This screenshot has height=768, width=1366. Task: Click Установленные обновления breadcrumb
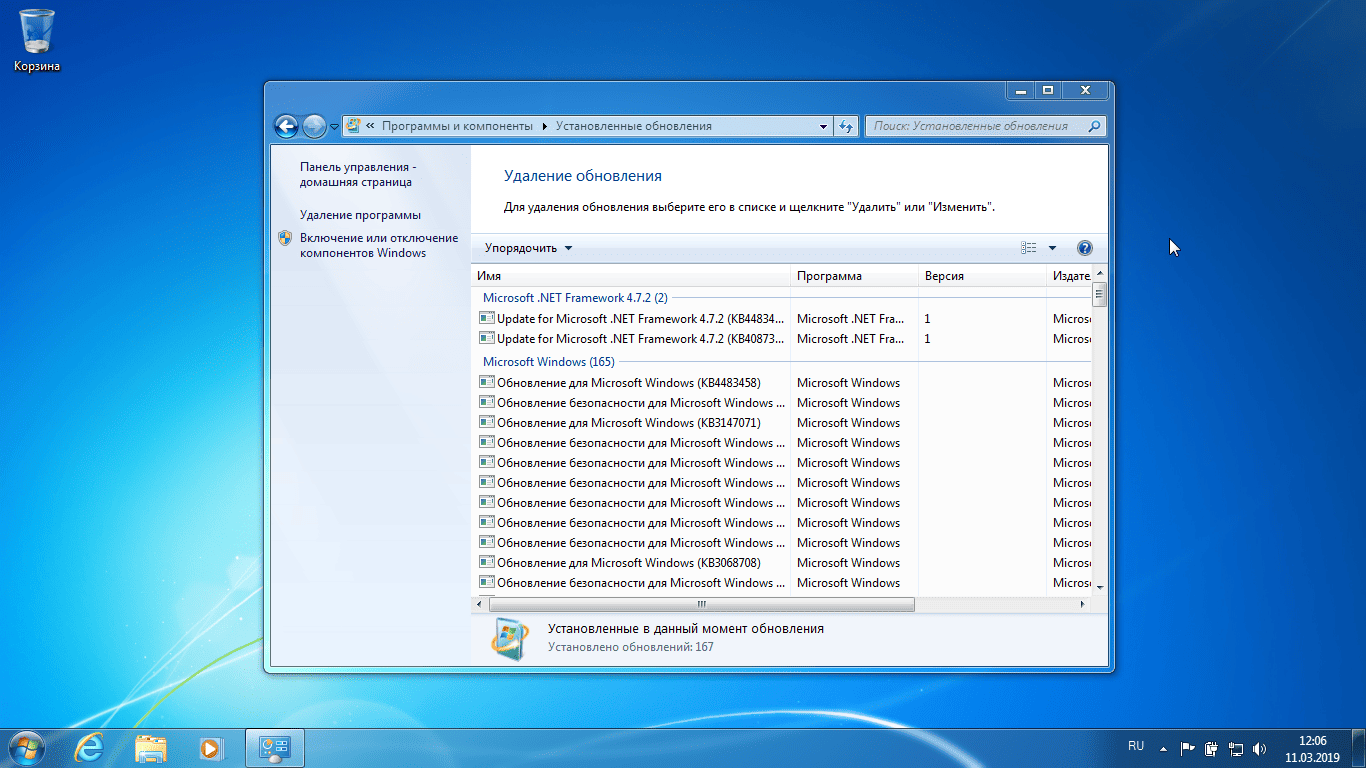[x=634, y=126]
